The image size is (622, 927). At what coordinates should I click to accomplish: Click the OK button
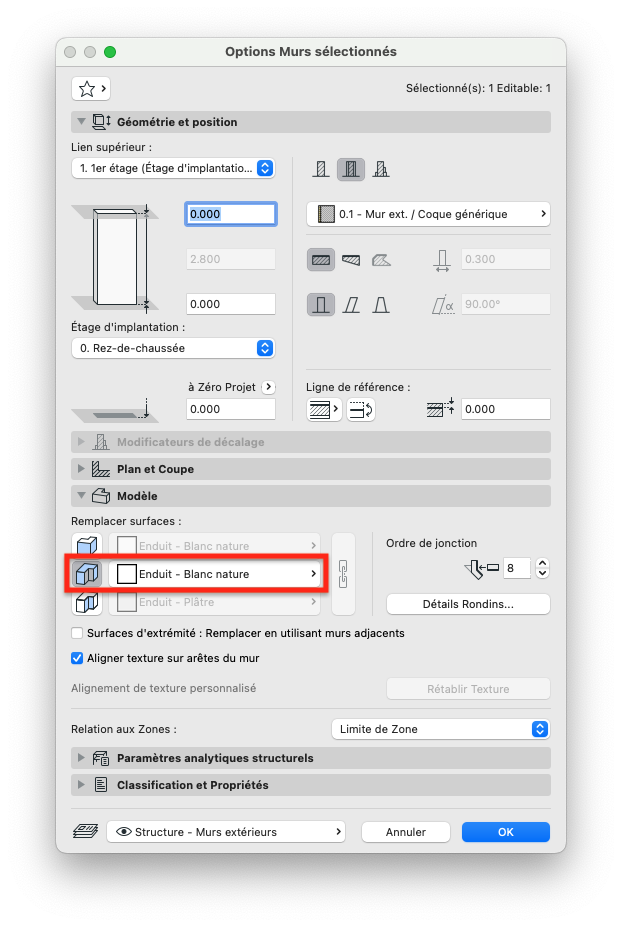(x=506, y=832)
